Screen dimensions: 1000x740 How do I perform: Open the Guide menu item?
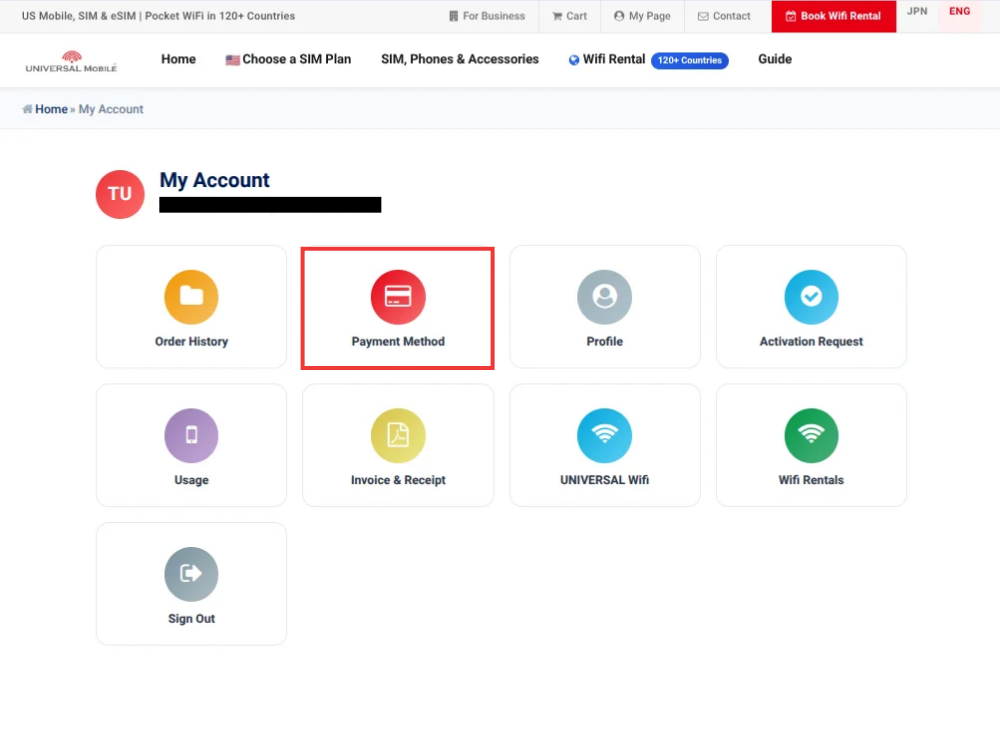pos(775,59)
